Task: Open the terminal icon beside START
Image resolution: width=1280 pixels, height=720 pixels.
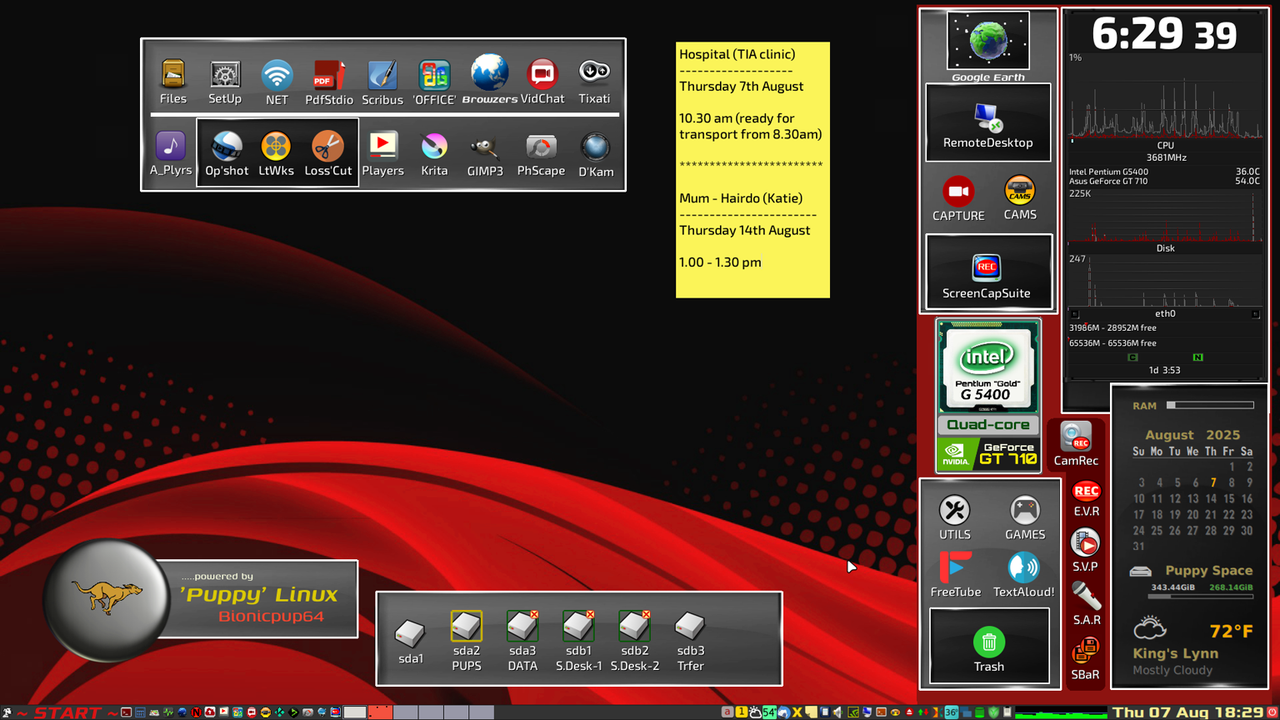Action: [127, 712]
